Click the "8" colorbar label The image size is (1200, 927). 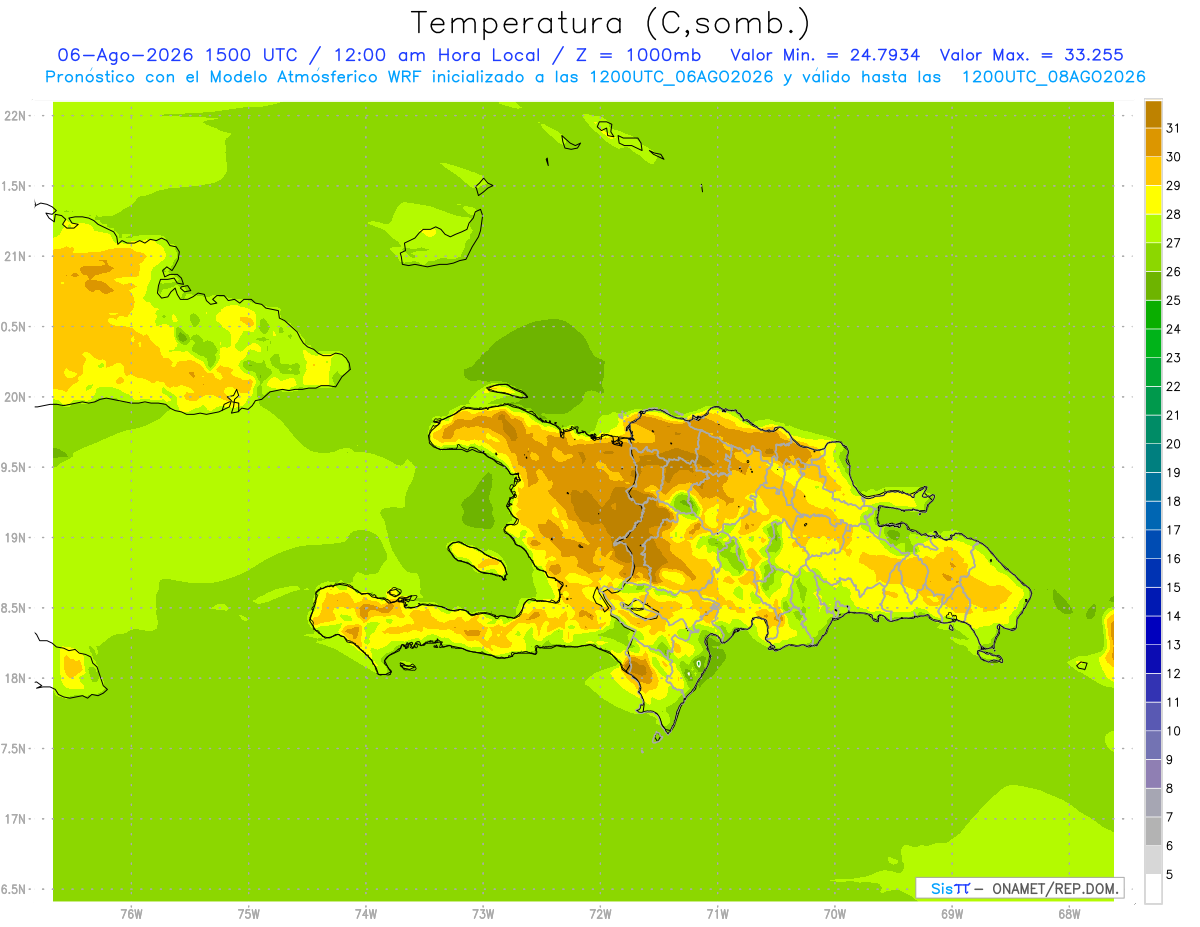[x=1169, y=789]
